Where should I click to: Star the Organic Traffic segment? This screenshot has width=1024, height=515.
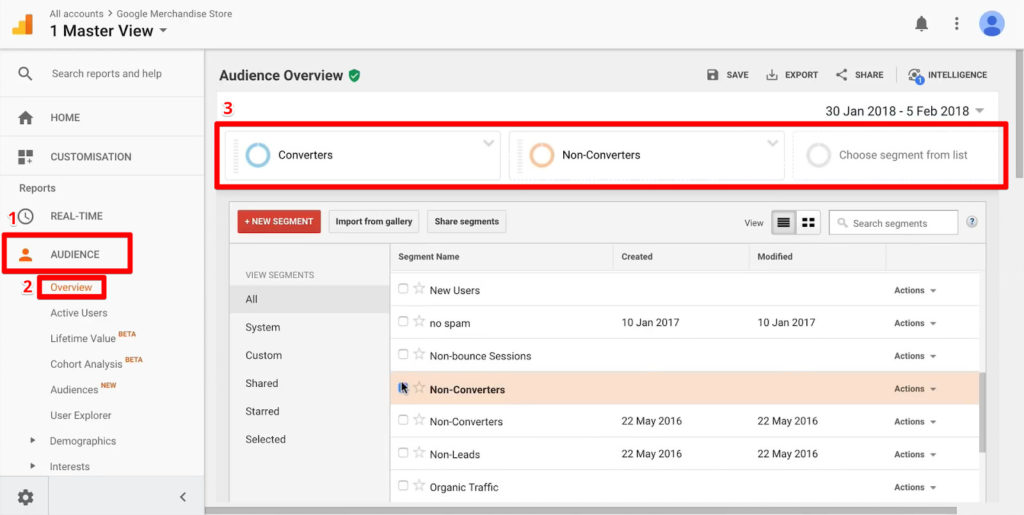click(419, 486)
